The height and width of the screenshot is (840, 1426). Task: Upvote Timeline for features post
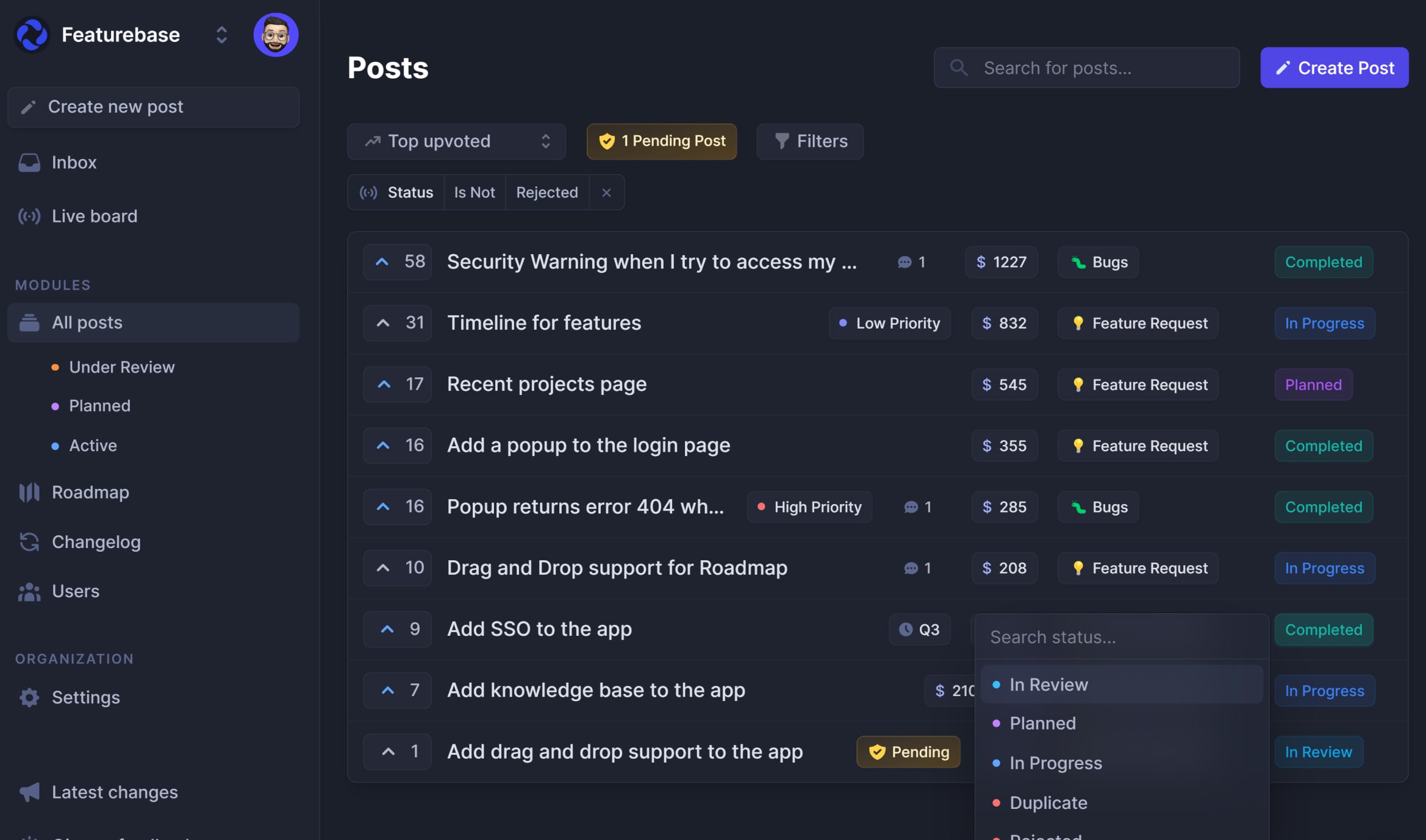(397, 323)
